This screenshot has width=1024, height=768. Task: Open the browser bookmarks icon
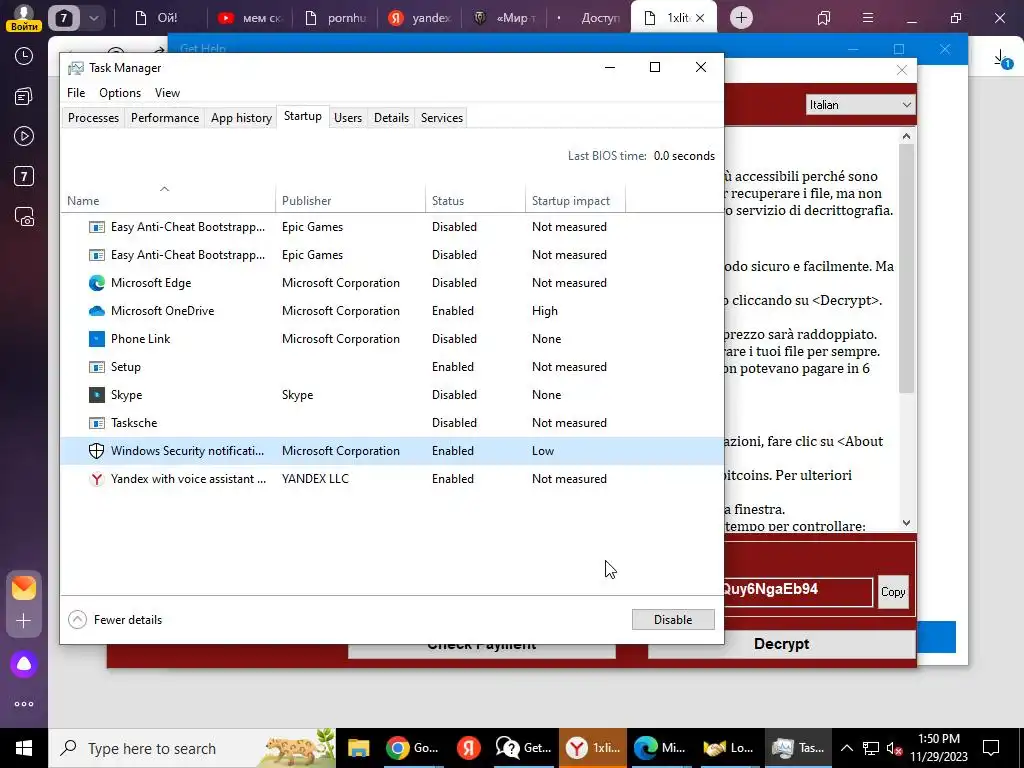coord(824,18)
